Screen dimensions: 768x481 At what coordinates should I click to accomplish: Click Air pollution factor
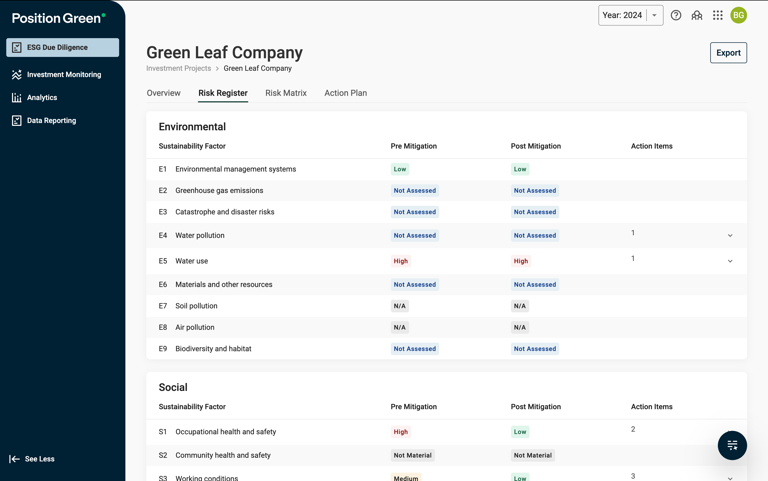(195, 328)
